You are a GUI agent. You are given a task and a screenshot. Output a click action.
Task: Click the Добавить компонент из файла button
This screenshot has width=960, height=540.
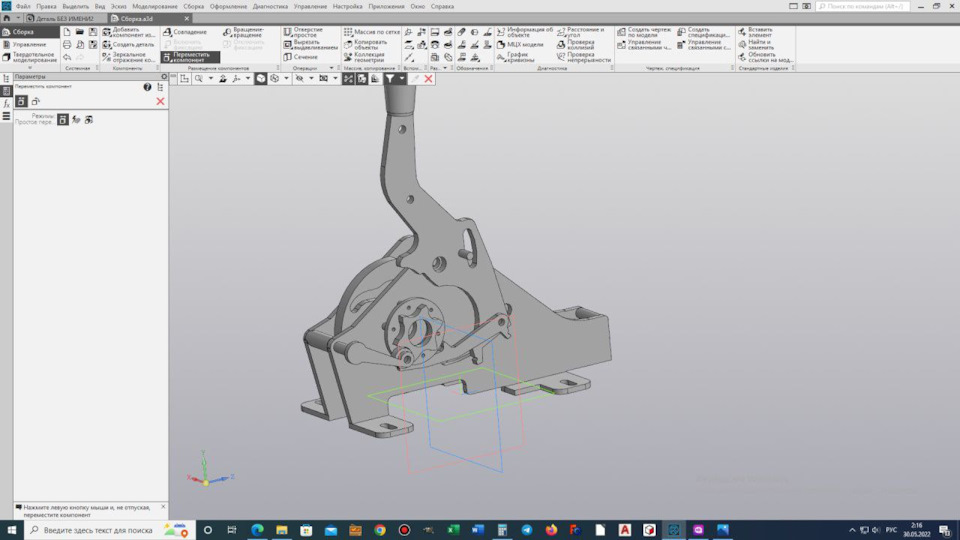coord(129,32)
